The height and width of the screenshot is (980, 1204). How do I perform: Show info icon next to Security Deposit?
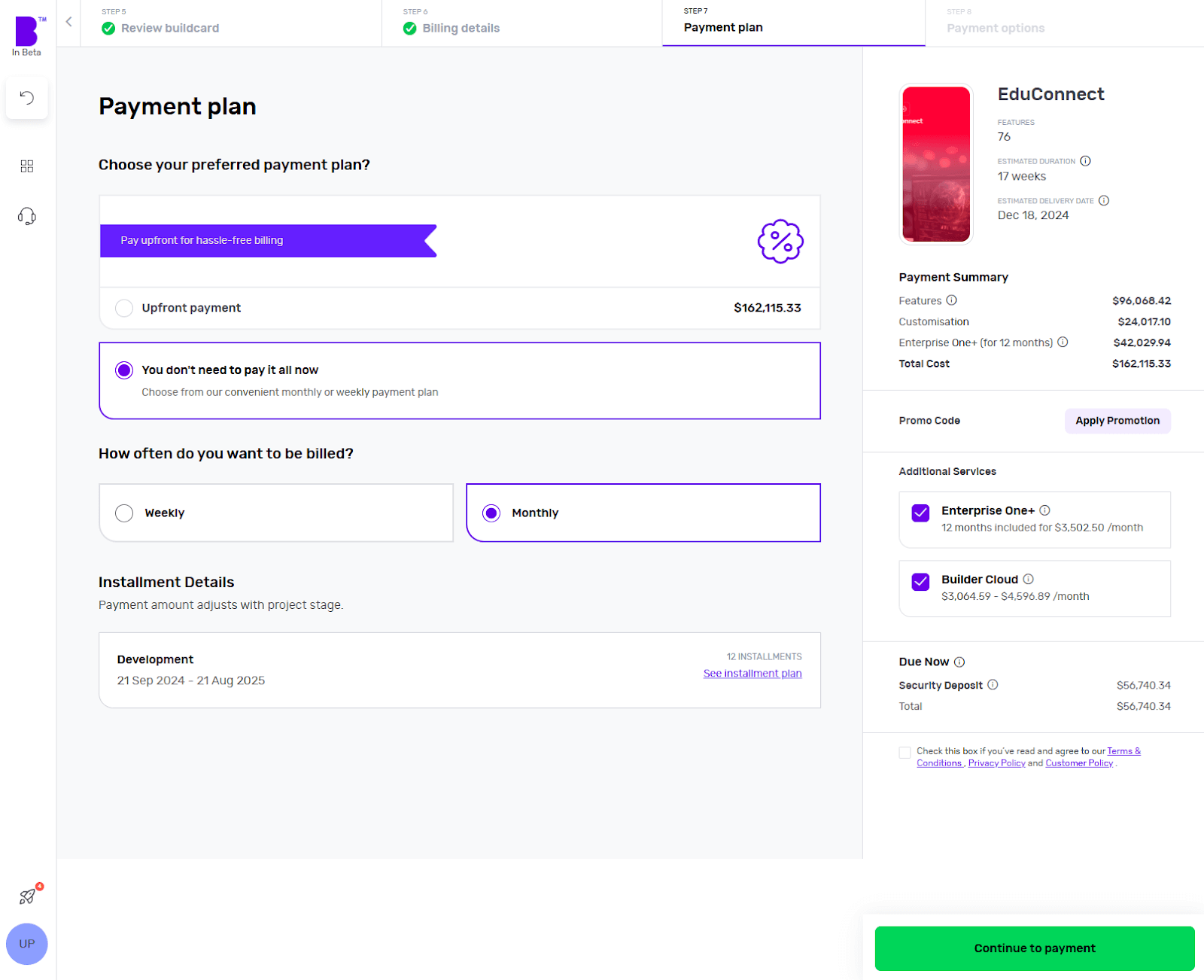pyautogui.click(x=993, y=685)
